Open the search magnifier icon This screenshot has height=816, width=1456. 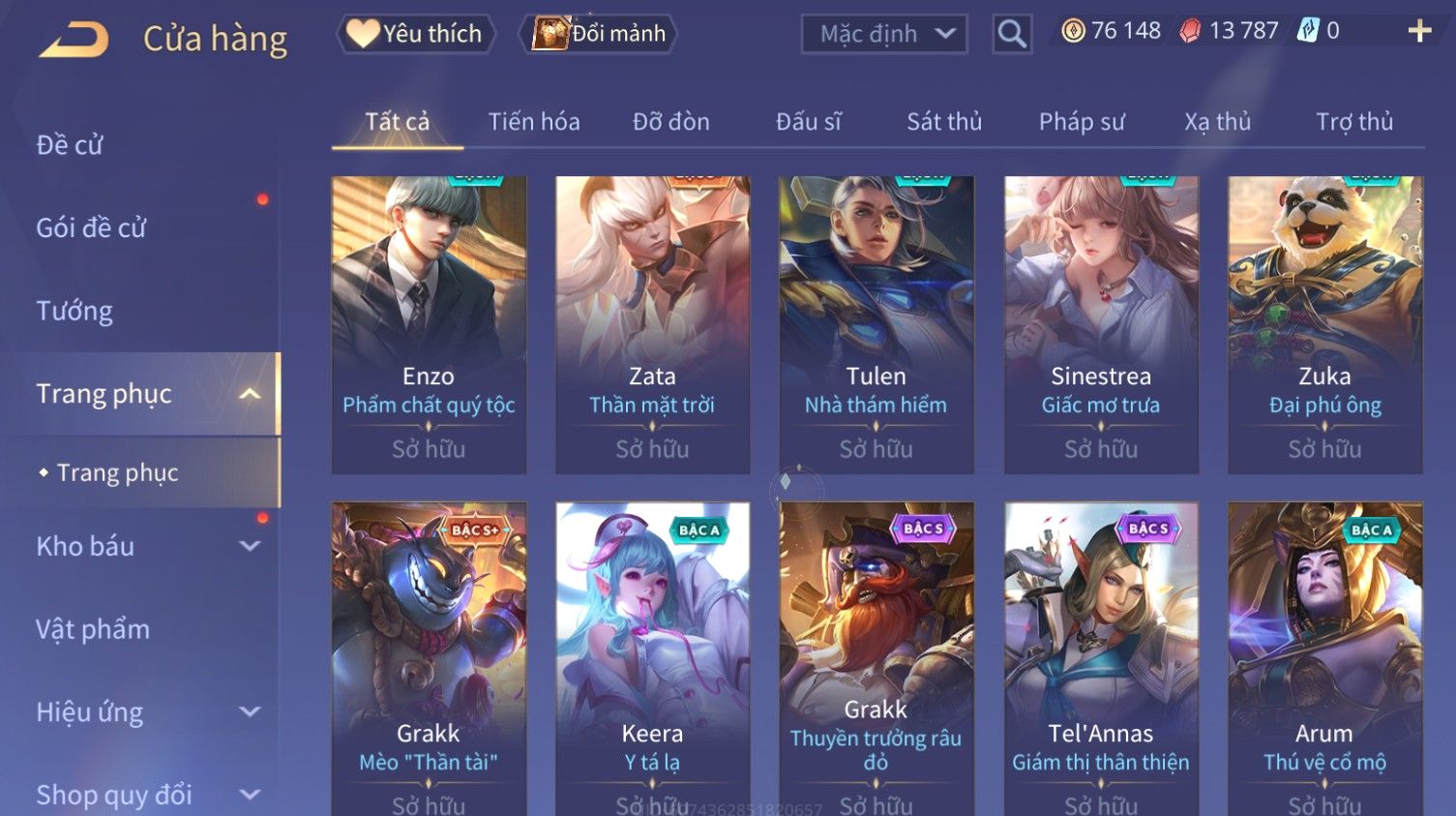pos(1012,34)
